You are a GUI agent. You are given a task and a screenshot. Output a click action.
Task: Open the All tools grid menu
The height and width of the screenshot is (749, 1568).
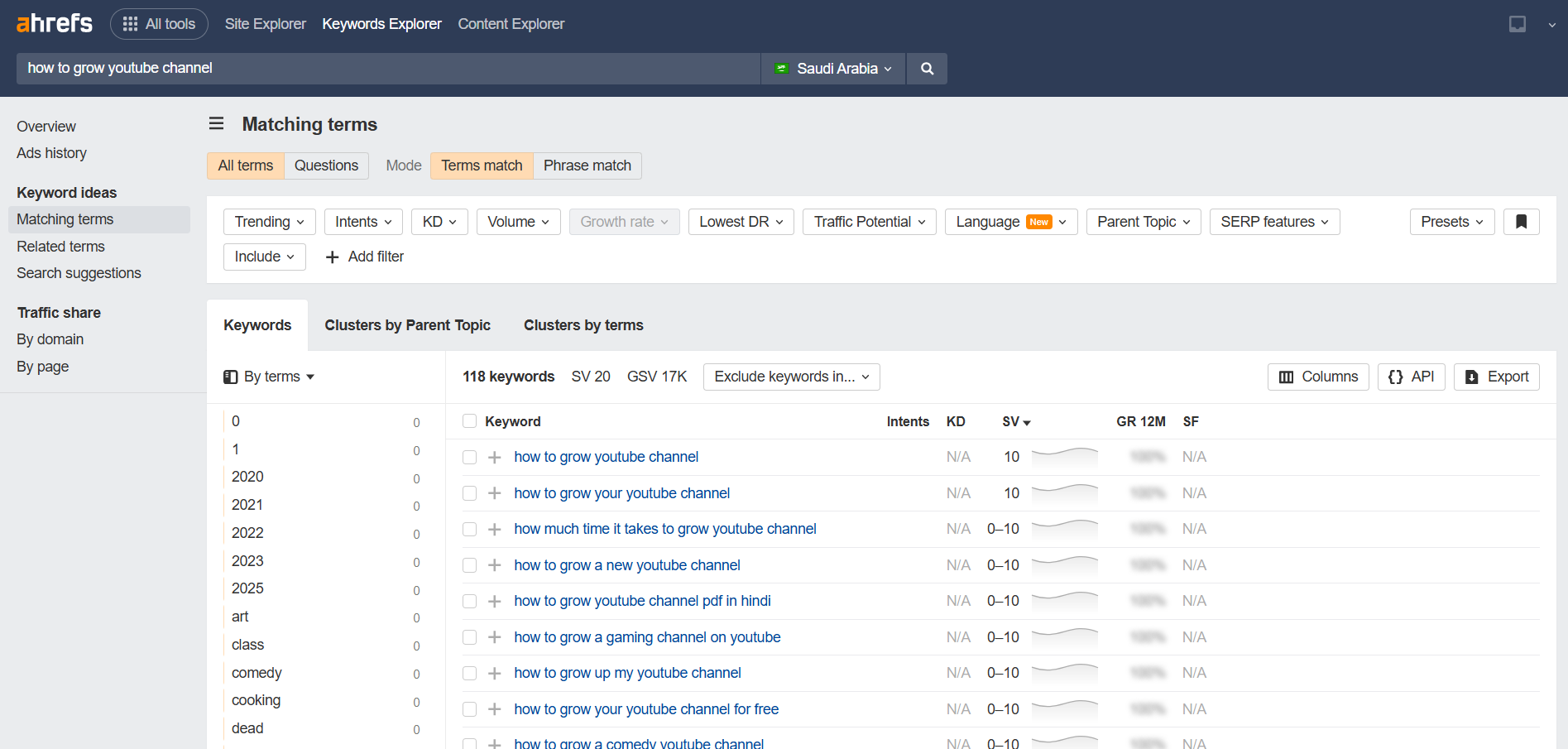159,24
